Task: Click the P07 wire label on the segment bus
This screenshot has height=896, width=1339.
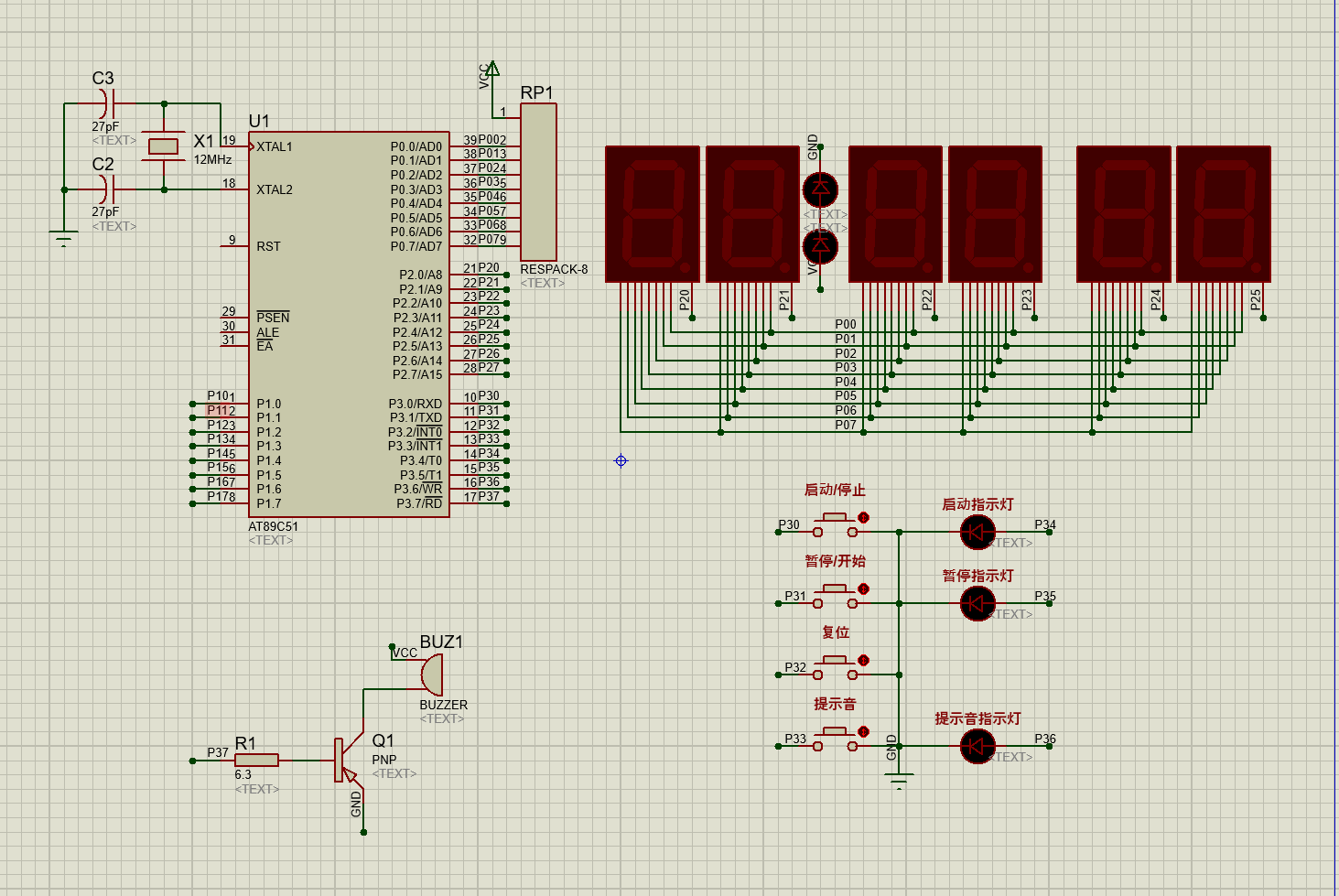Action: 846,425
